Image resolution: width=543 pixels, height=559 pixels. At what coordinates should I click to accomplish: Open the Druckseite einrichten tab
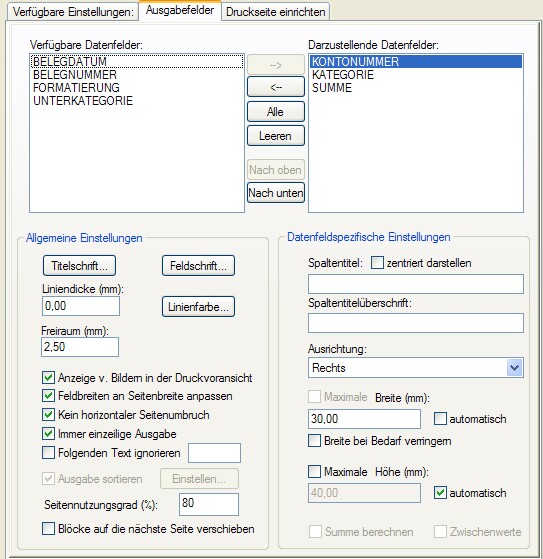pos(276,12)
